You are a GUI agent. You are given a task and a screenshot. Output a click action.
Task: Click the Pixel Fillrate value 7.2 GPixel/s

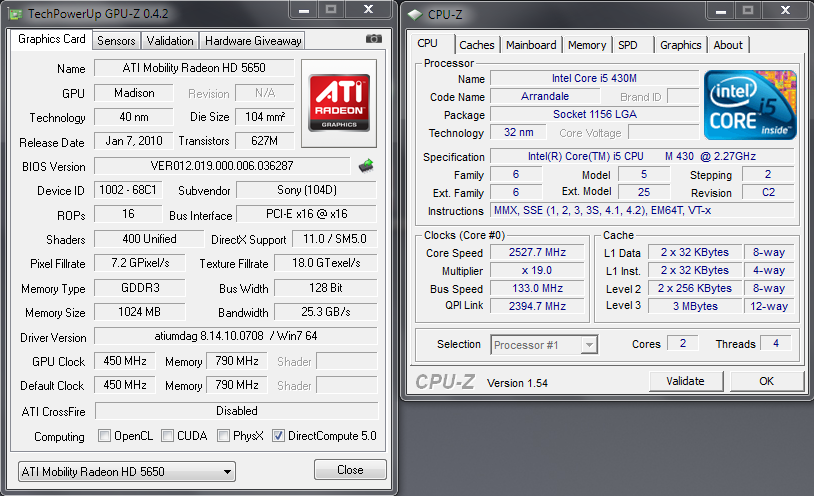coord(140,263)
